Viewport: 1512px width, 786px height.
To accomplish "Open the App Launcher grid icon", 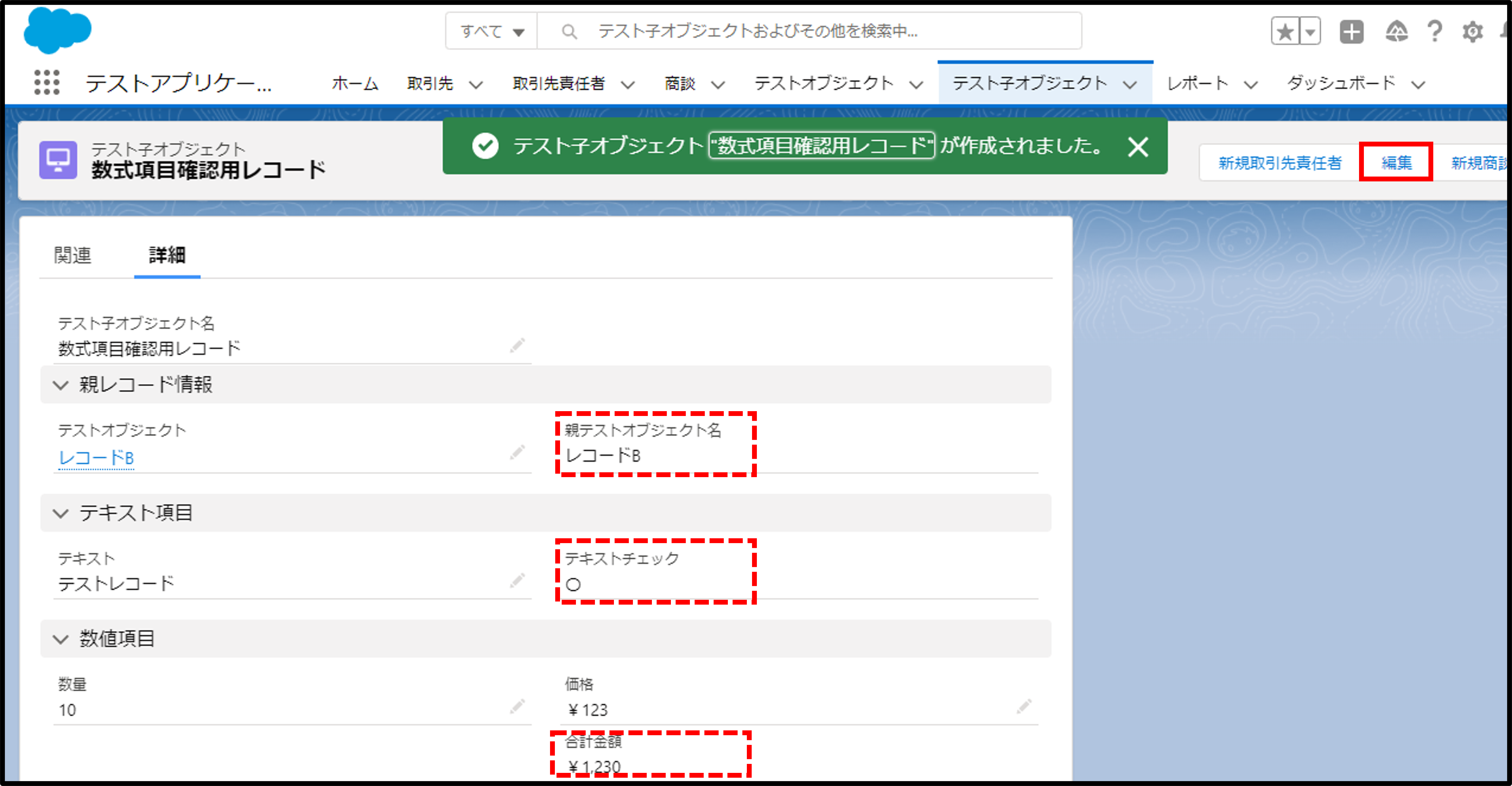I will (x=46, y=82).
